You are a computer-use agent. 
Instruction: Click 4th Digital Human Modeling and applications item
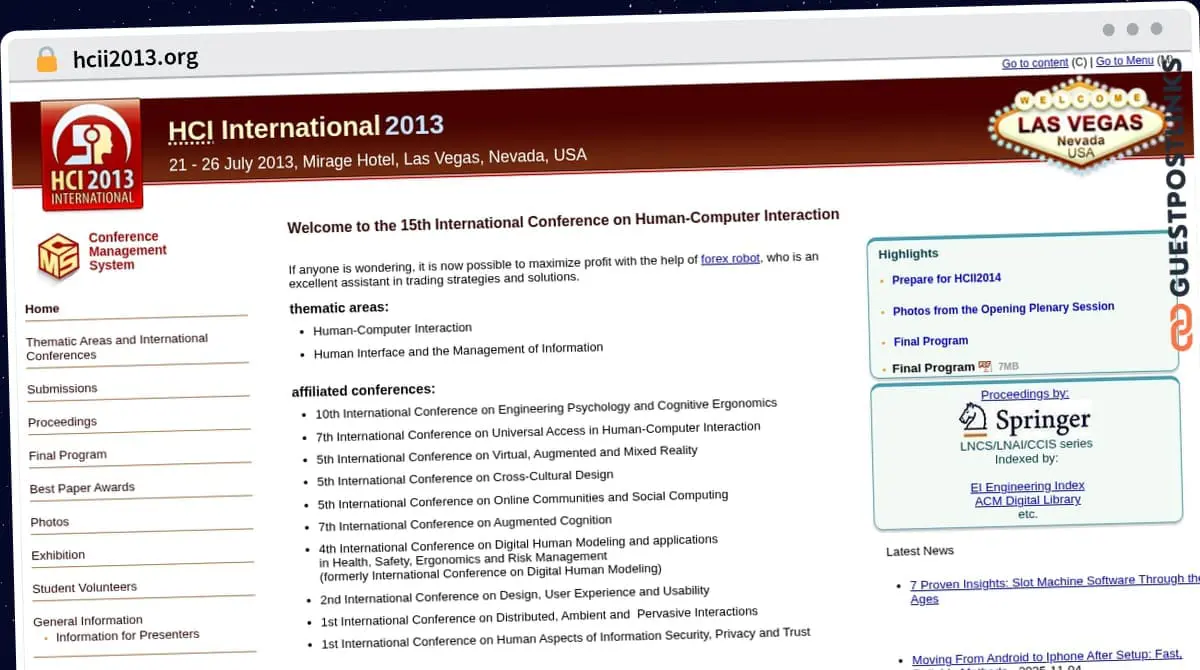click(518, 557)
